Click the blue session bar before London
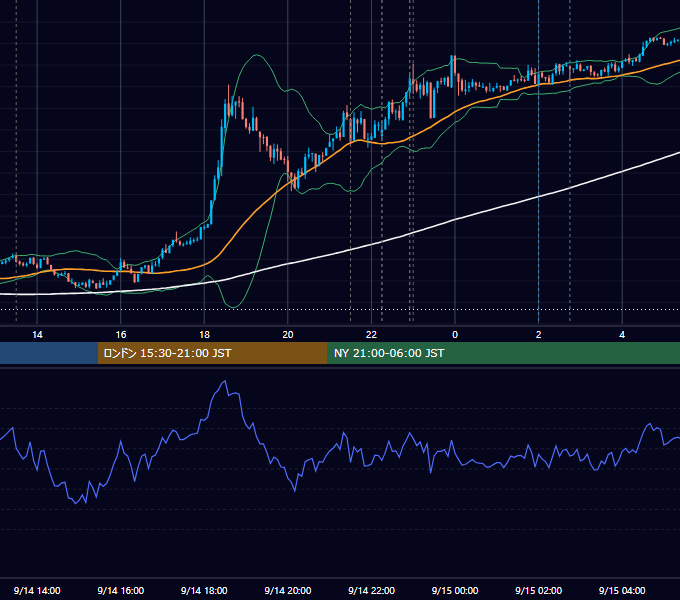This screenshot has height=600, width=680. (x=49, y=353)
